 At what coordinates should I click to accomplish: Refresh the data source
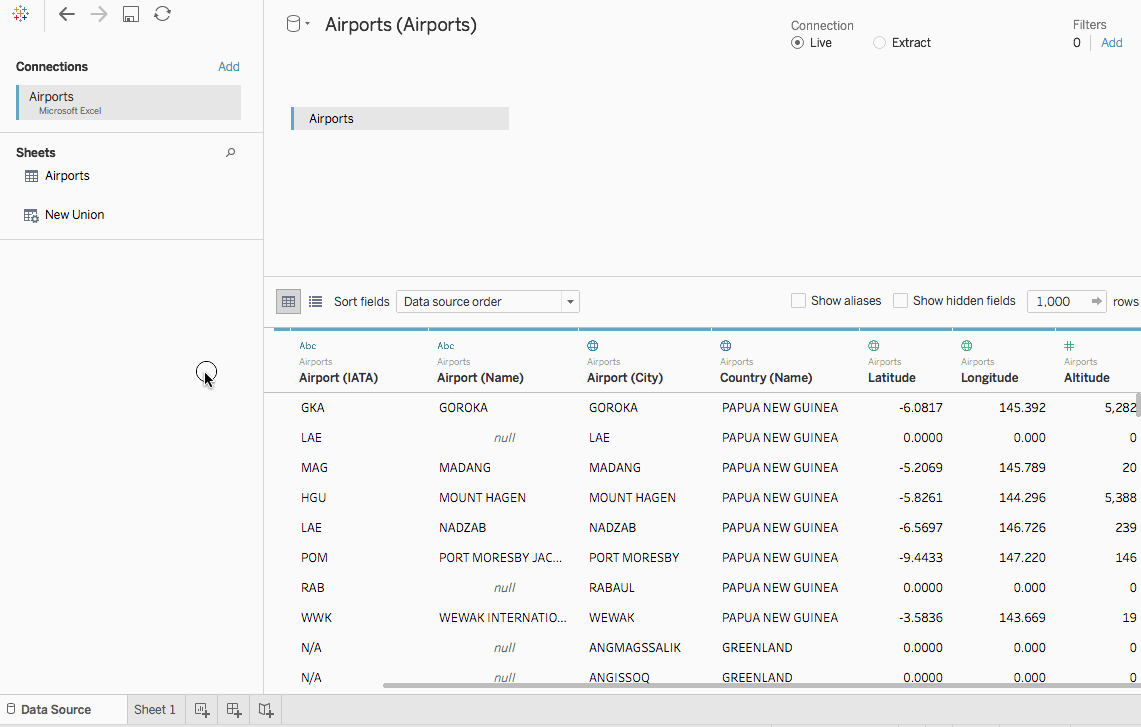pyautogui.click(x=162, y=14)
